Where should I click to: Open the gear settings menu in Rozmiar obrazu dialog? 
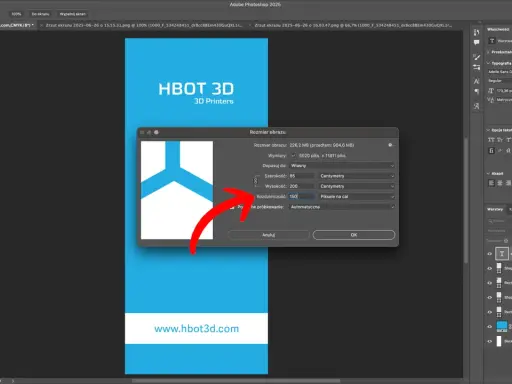pos(391,145)
